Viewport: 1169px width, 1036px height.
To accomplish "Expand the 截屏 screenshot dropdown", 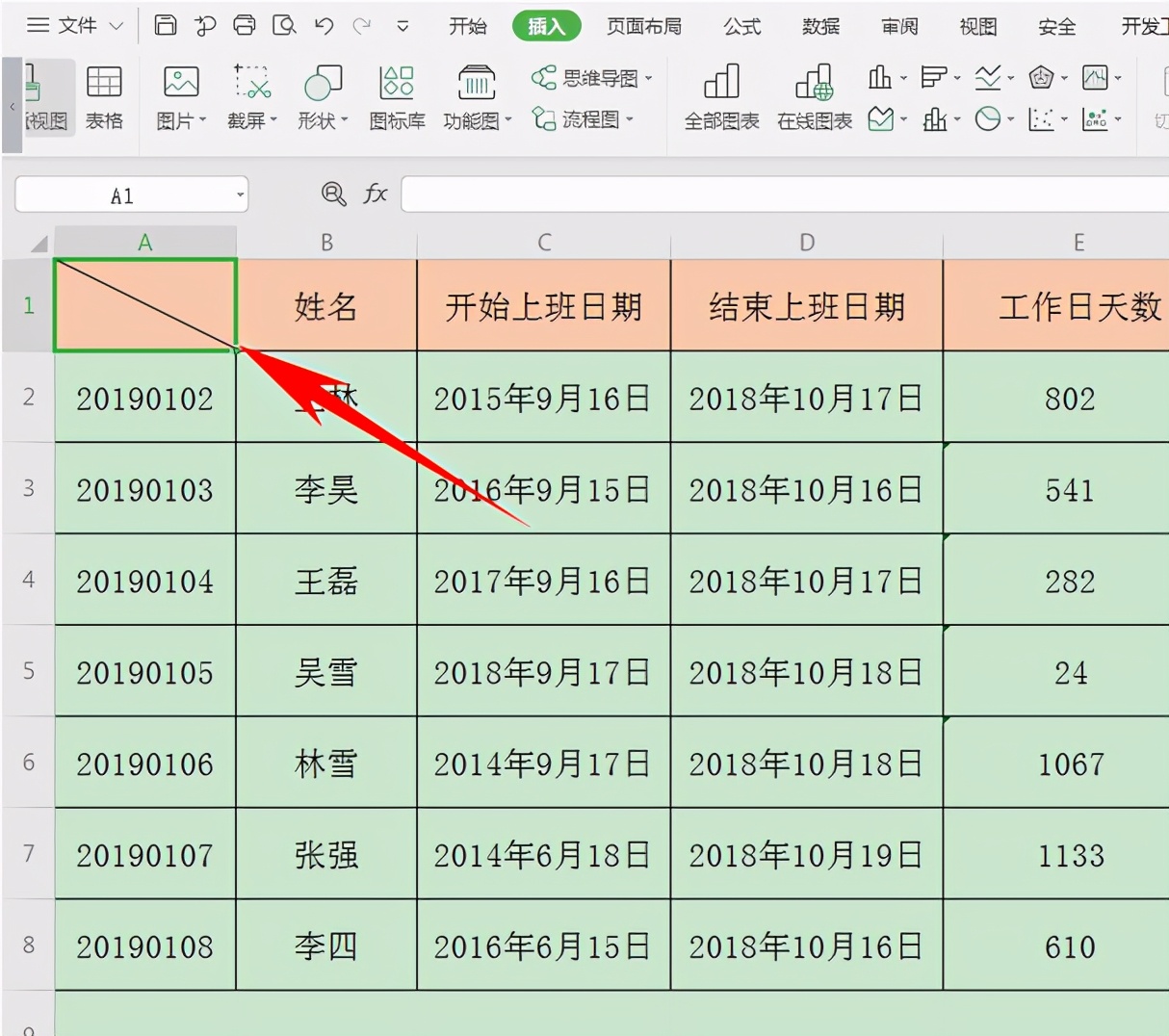I will 273,120.
